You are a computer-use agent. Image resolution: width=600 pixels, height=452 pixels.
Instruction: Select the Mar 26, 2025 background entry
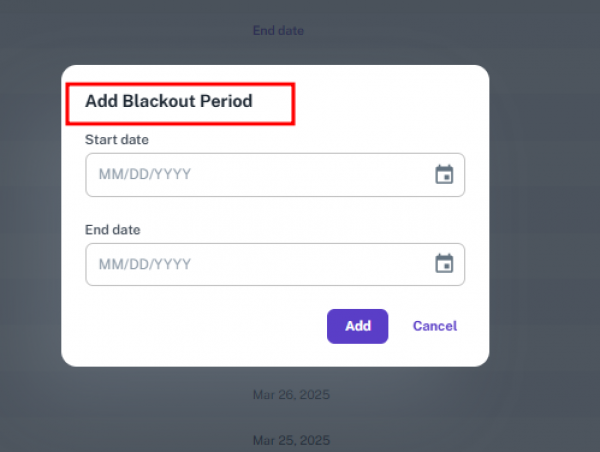click(x=291, y=395)
